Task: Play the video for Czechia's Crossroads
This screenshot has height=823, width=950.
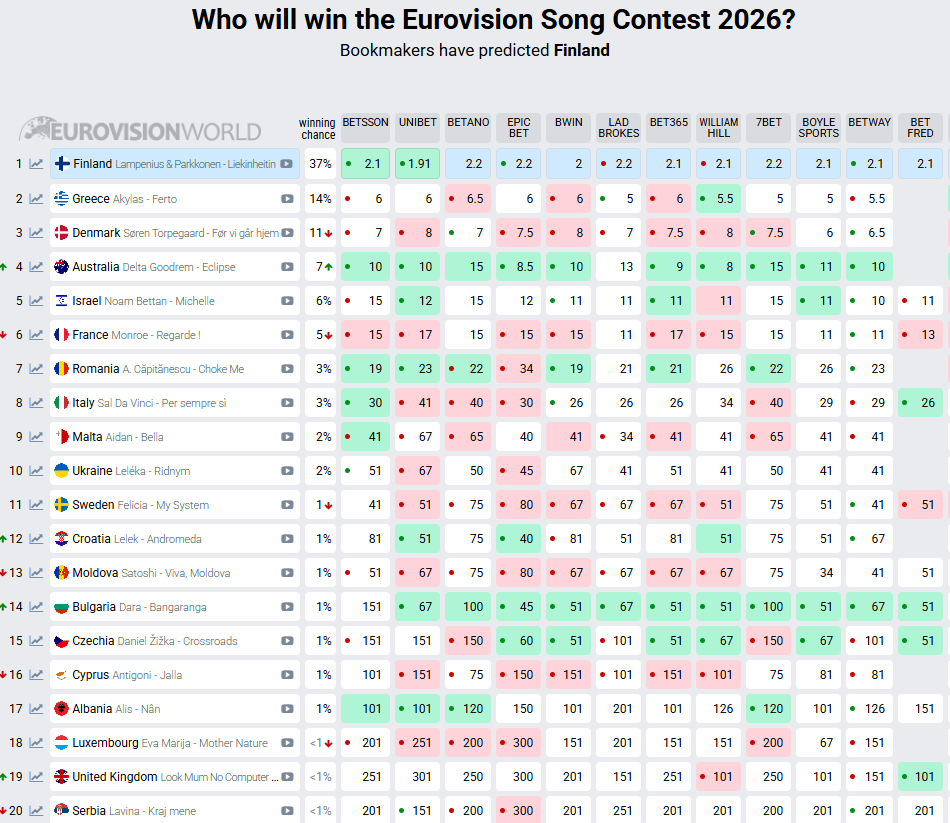Action: point(287,641)
